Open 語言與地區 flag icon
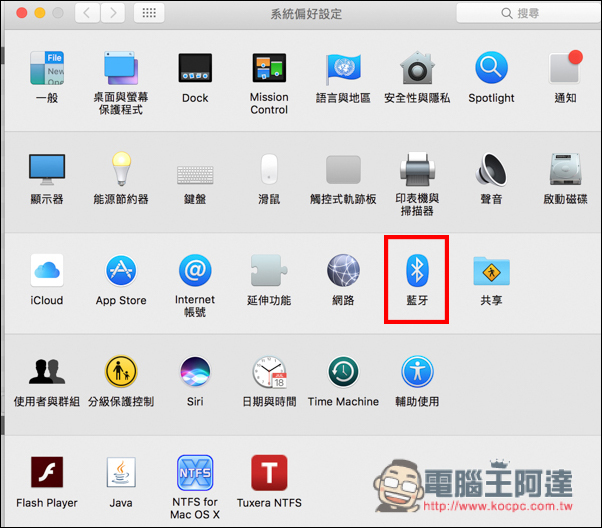602x528 pixels. tap(343, 68)
